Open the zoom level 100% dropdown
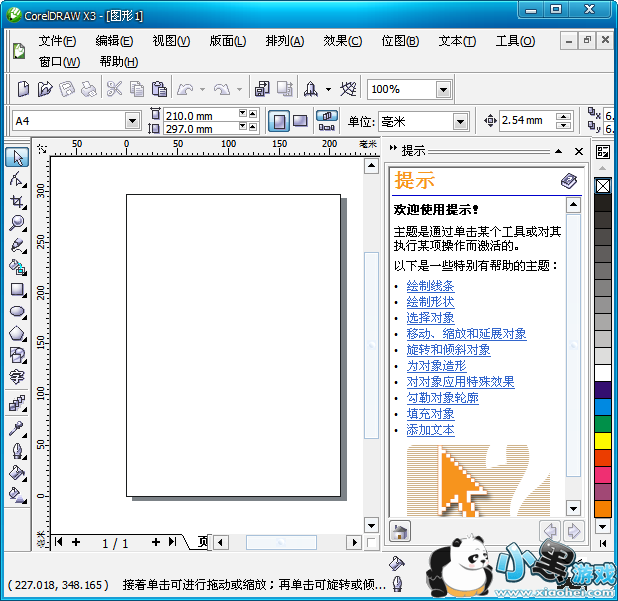This screenshot has width=618, height=601. click(442, 89)
